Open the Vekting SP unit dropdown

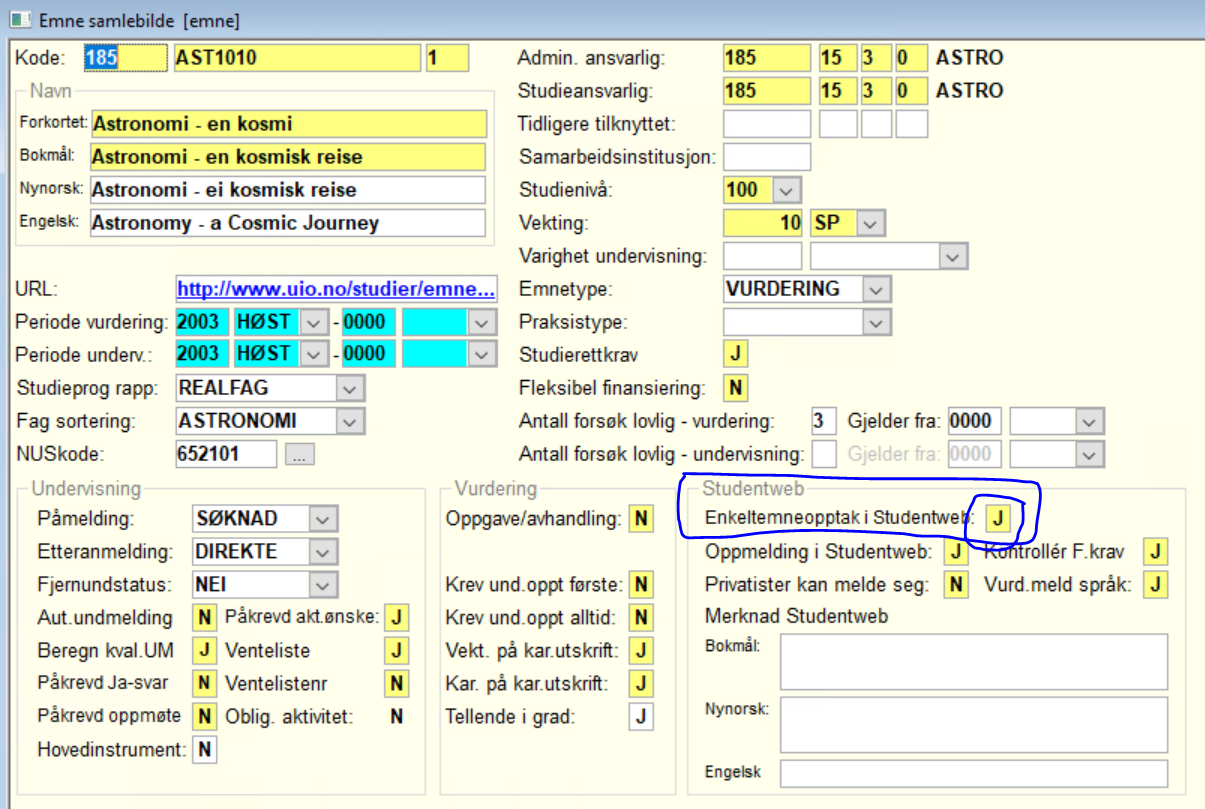click(x=873, y=223)
